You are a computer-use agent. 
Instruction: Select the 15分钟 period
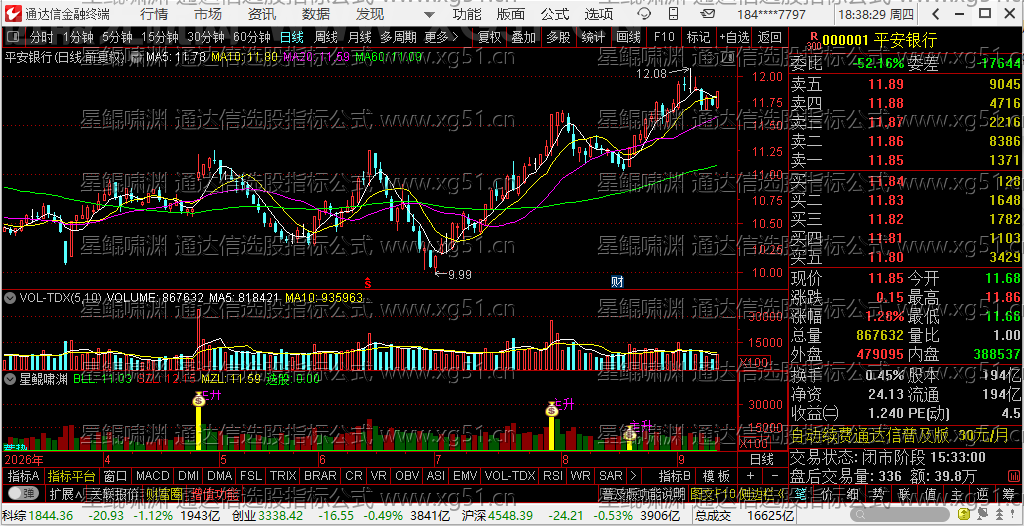[x=159, y=37]
